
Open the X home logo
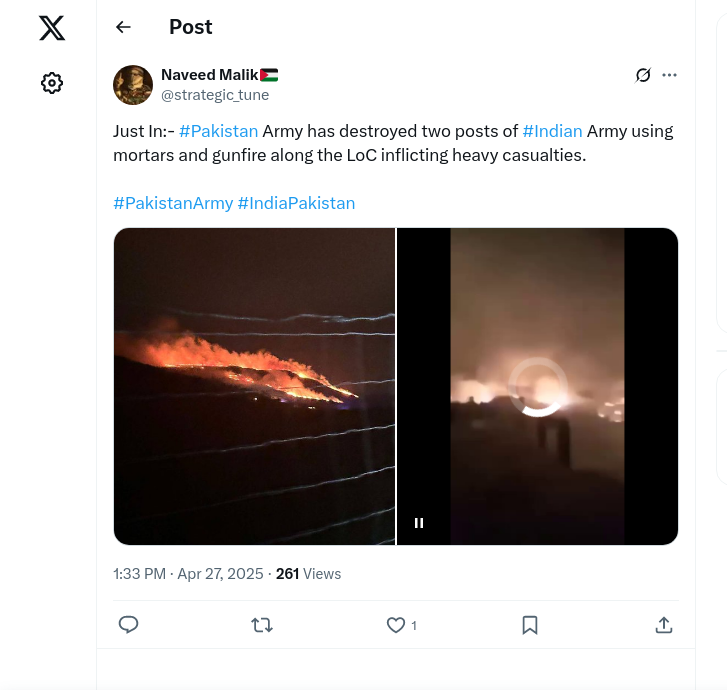52,28
